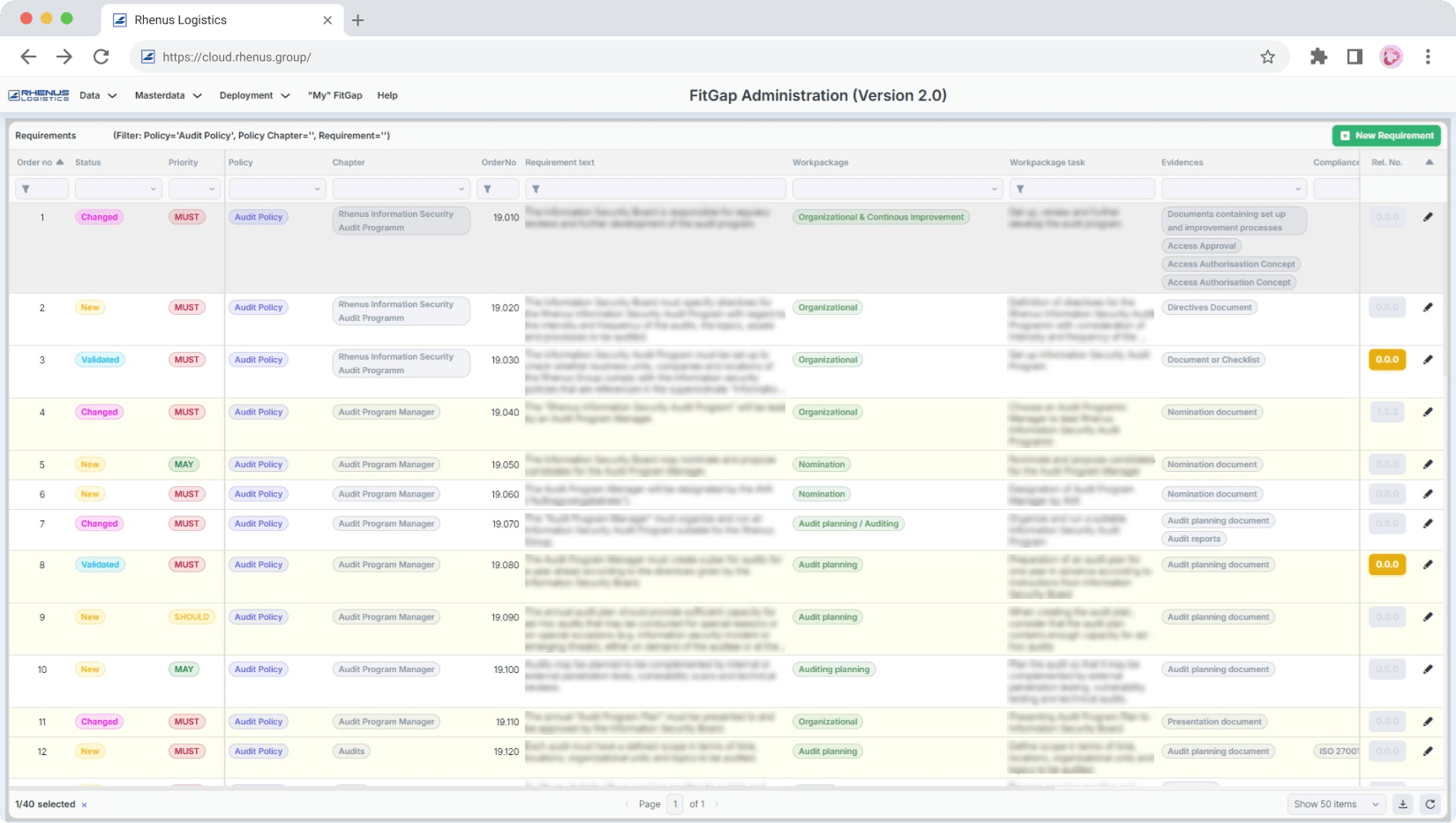This screenshot has width=1456, height=823.
Task: Refresh the requirements grid
Action: tap(1430, 804)
